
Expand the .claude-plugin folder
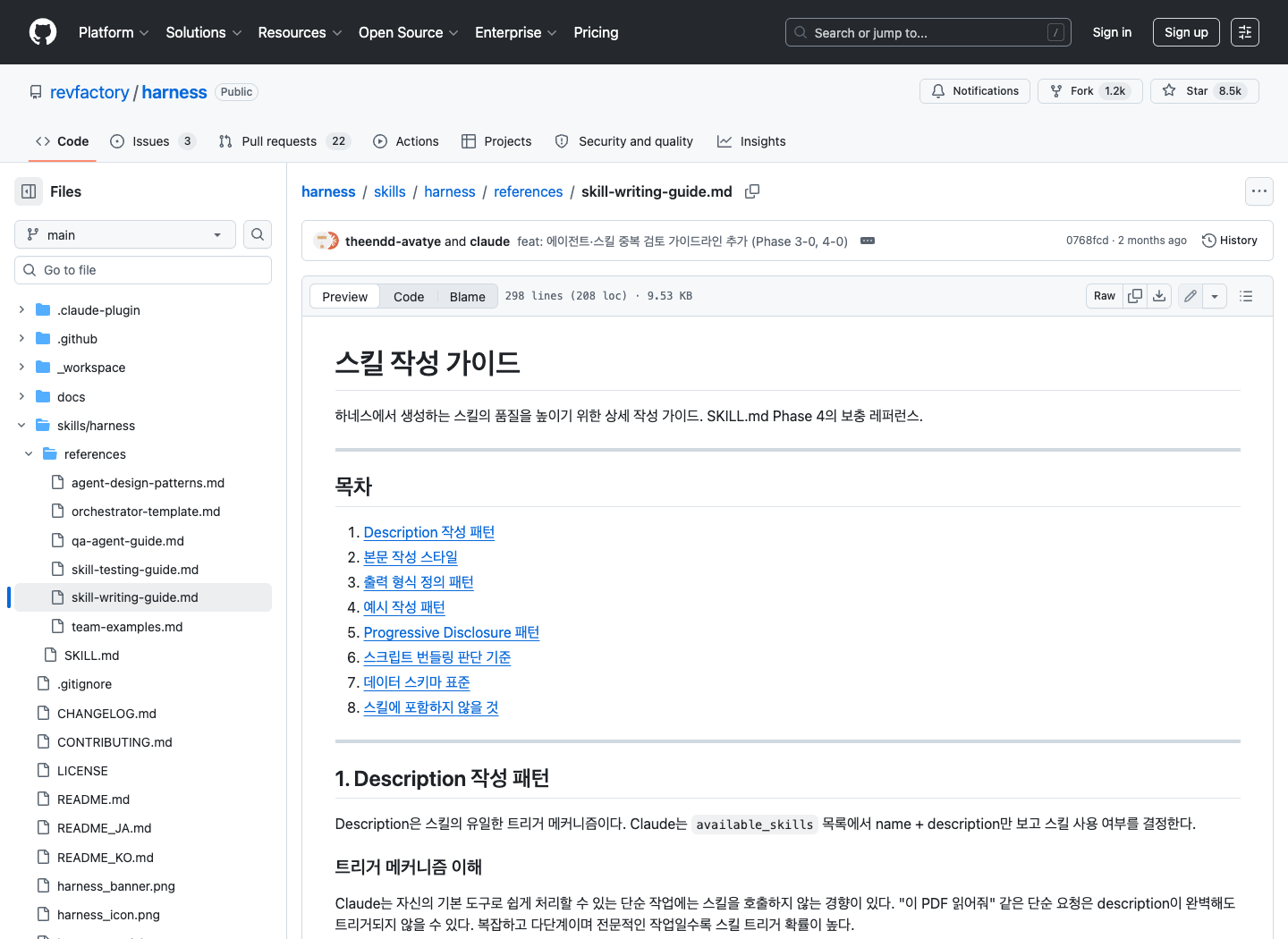pyautogui.click(x=21, y=310)
